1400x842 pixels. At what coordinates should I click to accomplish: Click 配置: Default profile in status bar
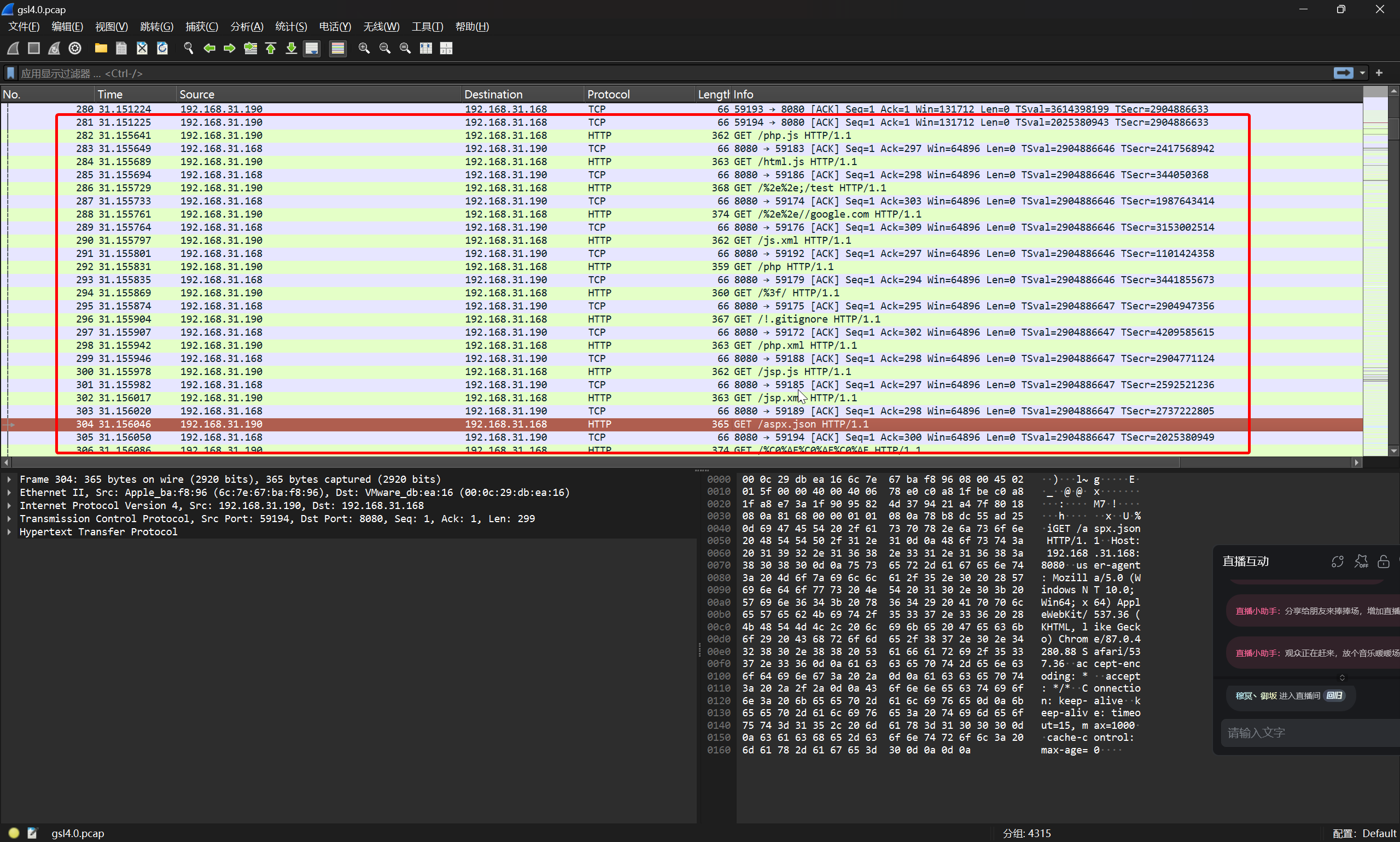pos(1364,833)
